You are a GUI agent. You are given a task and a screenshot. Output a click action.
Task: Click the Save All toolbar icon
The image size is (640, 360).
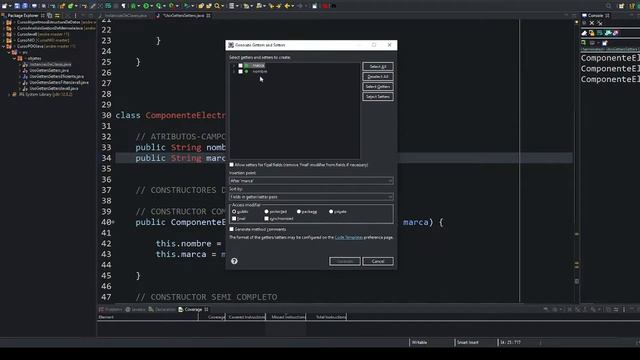(25, 6)
